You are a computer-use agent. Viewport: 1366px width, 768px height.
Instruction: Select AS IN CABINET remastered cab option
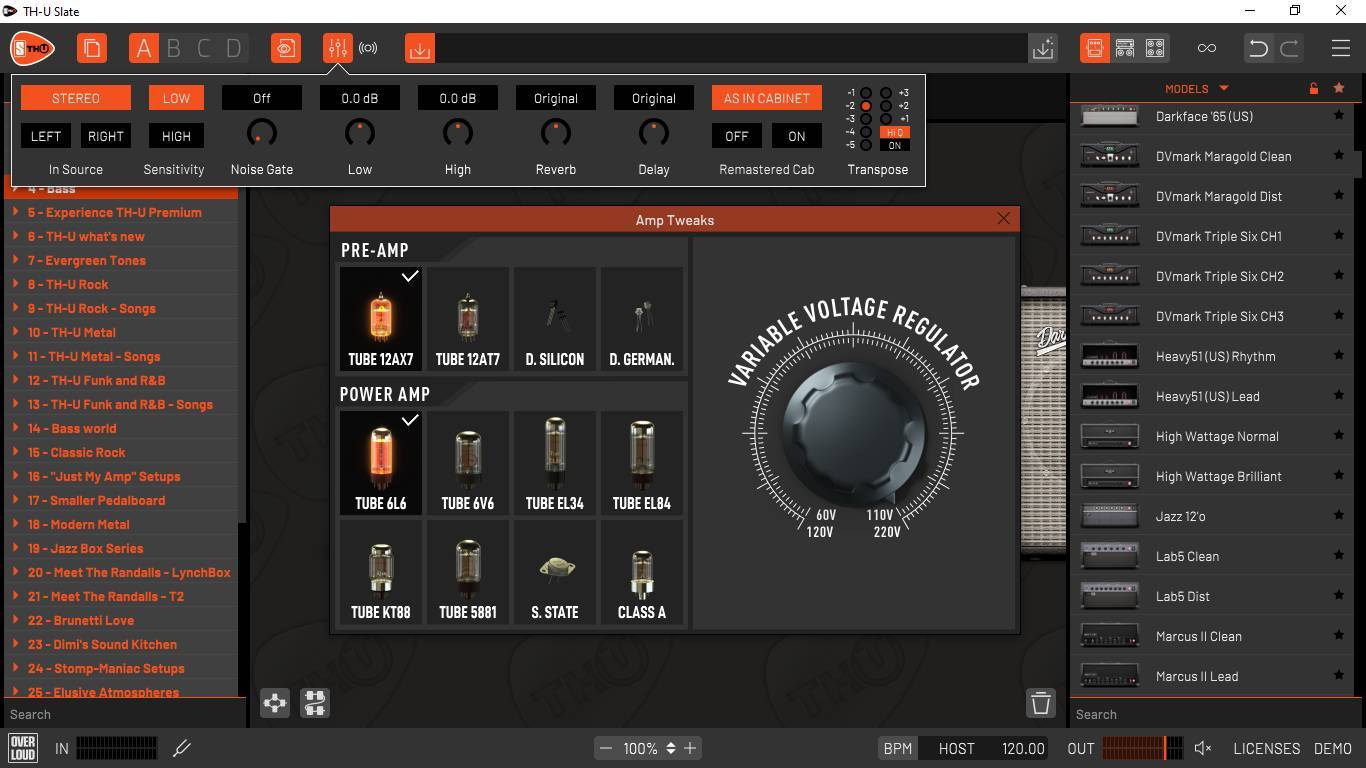coord(767,98)
